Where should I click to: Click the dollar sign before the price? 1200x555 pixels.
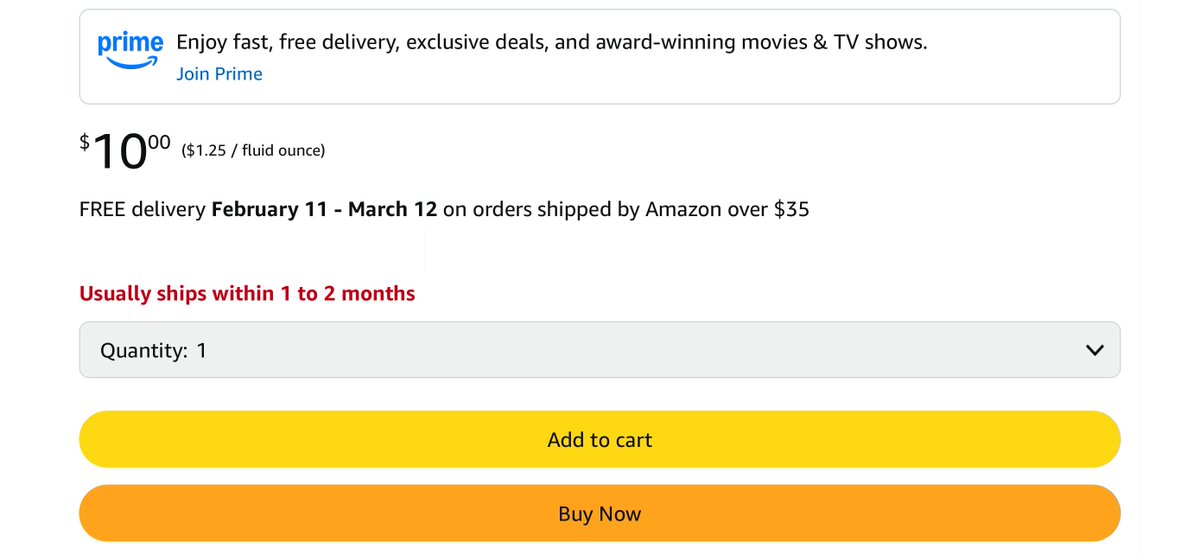pyautogui.click(x=85, y=143)
